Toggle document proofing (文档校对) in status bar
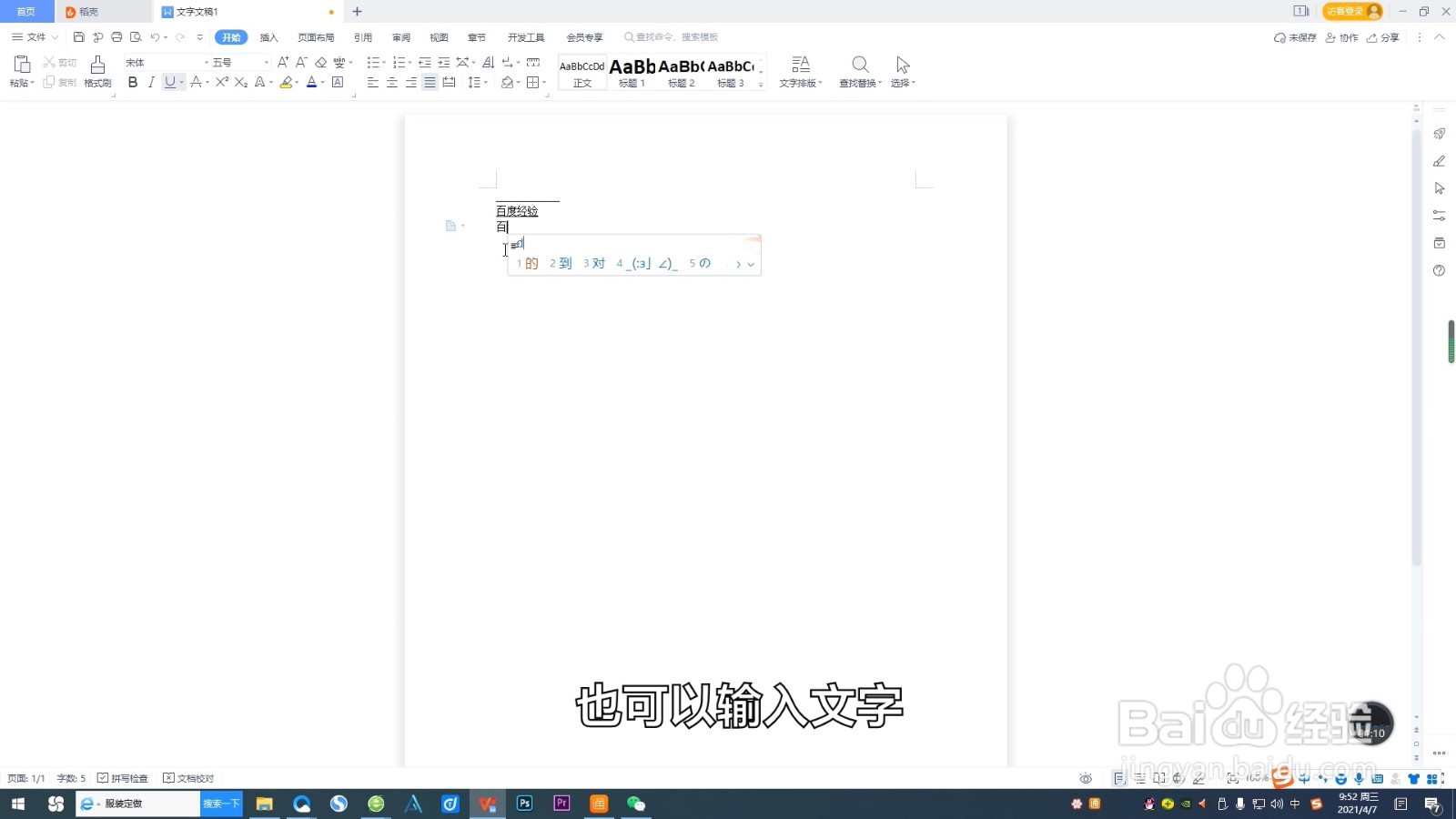The width and height of the screenshot is (1456, 819). (x=188, y=778)
